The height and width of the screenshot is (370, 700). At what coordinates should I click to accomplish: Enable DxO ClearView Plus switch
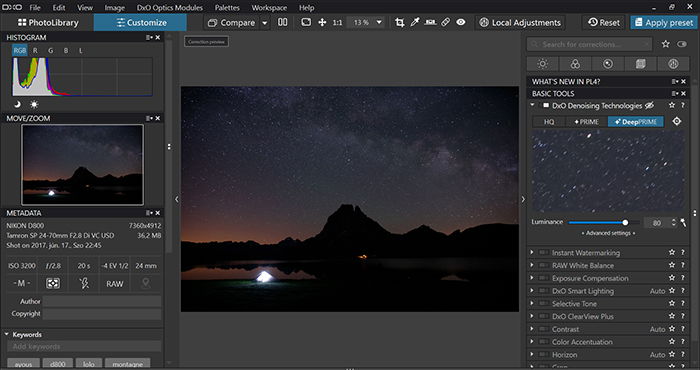point(543,316)
